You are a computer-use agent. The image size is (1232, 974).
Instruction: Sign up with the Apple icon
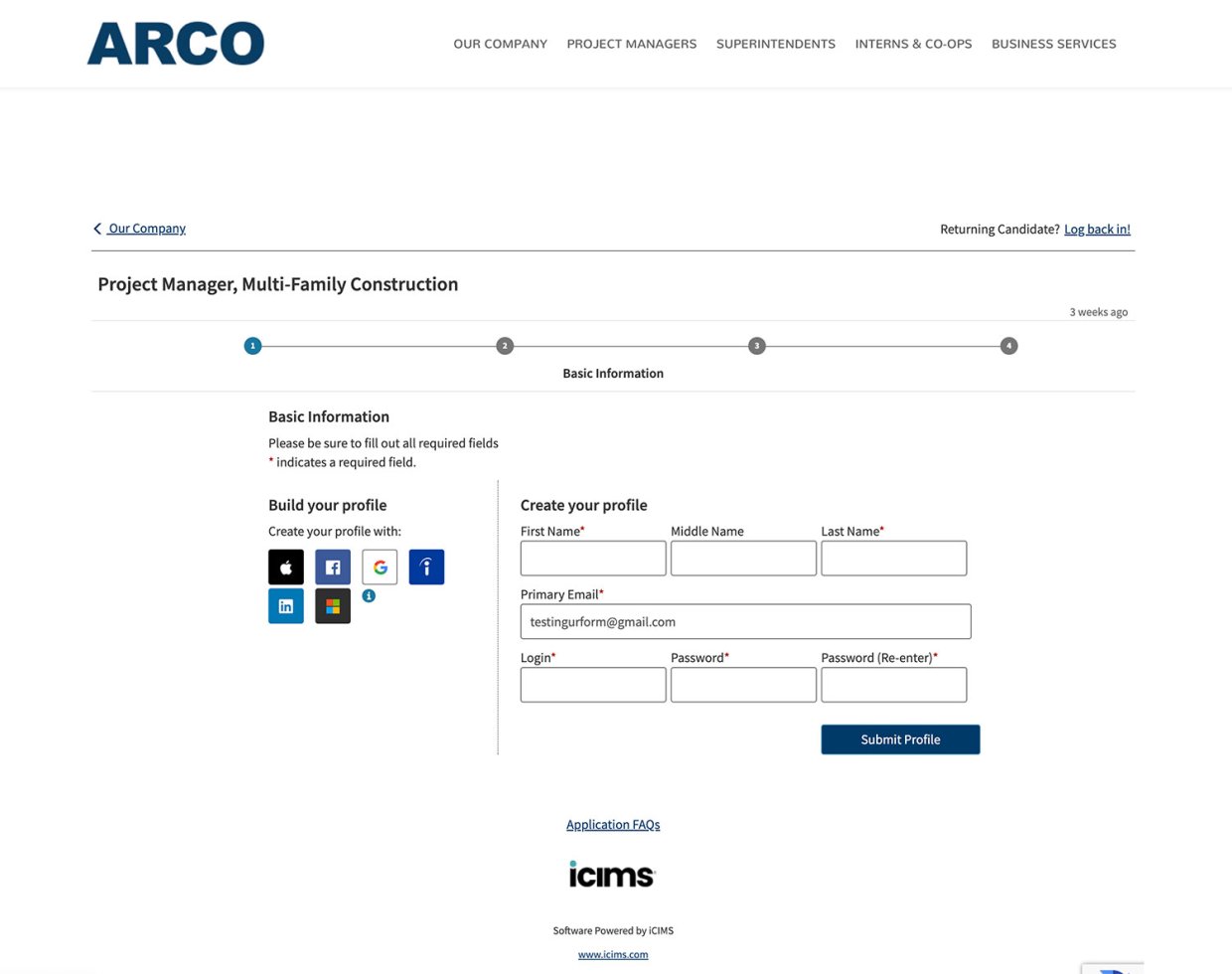tap(286, 568)
